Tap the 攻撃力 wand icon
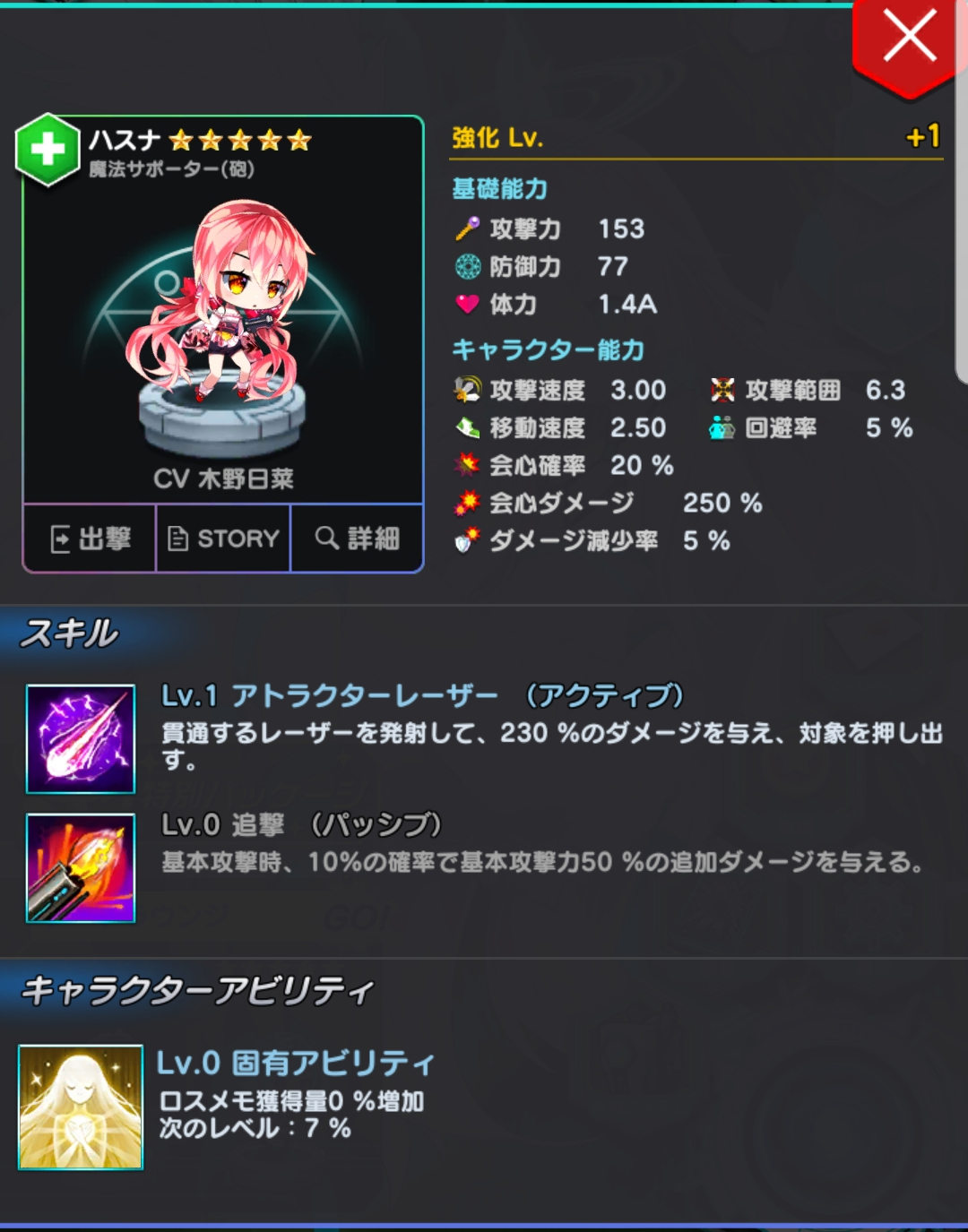968x1232 pixels. 467,229
